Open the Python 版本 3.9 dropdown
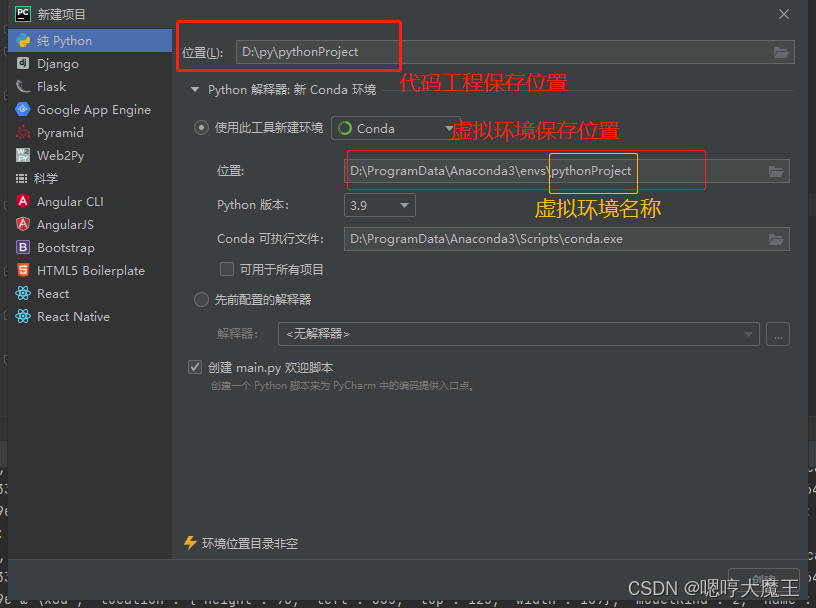The image size is (816, 608). [379, 205]
